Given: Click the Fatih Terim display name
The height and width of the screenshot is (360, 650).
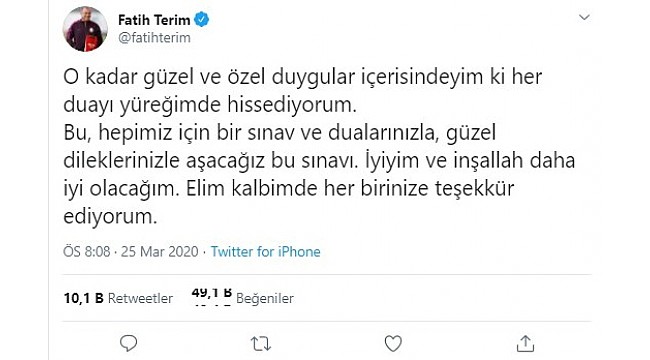Looking at the screenshot, I should 154,20.
